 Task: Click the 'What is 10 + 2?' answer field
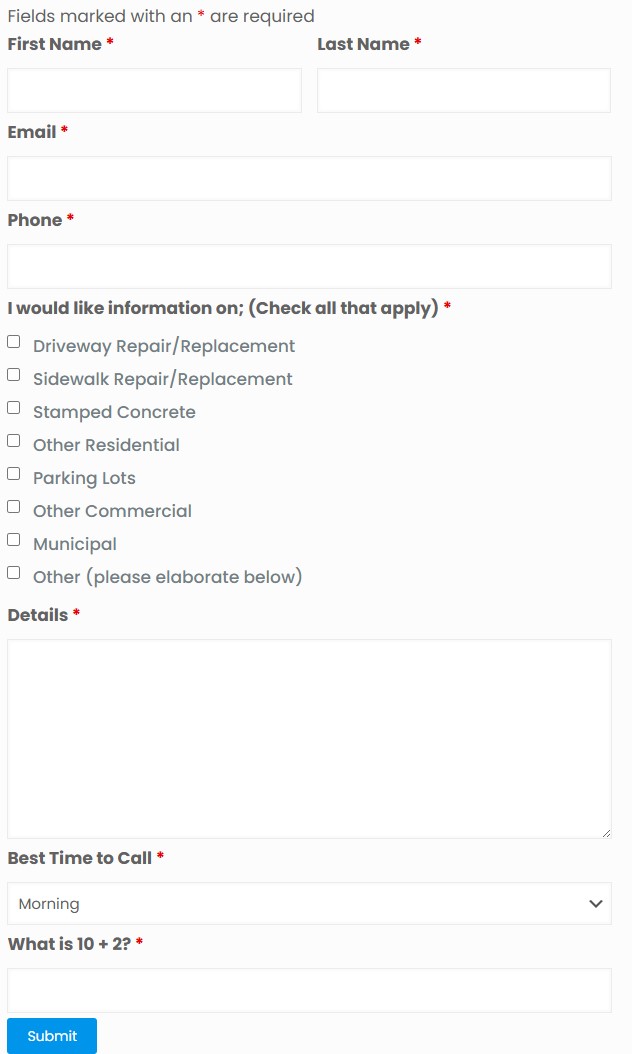coord(309,990)
